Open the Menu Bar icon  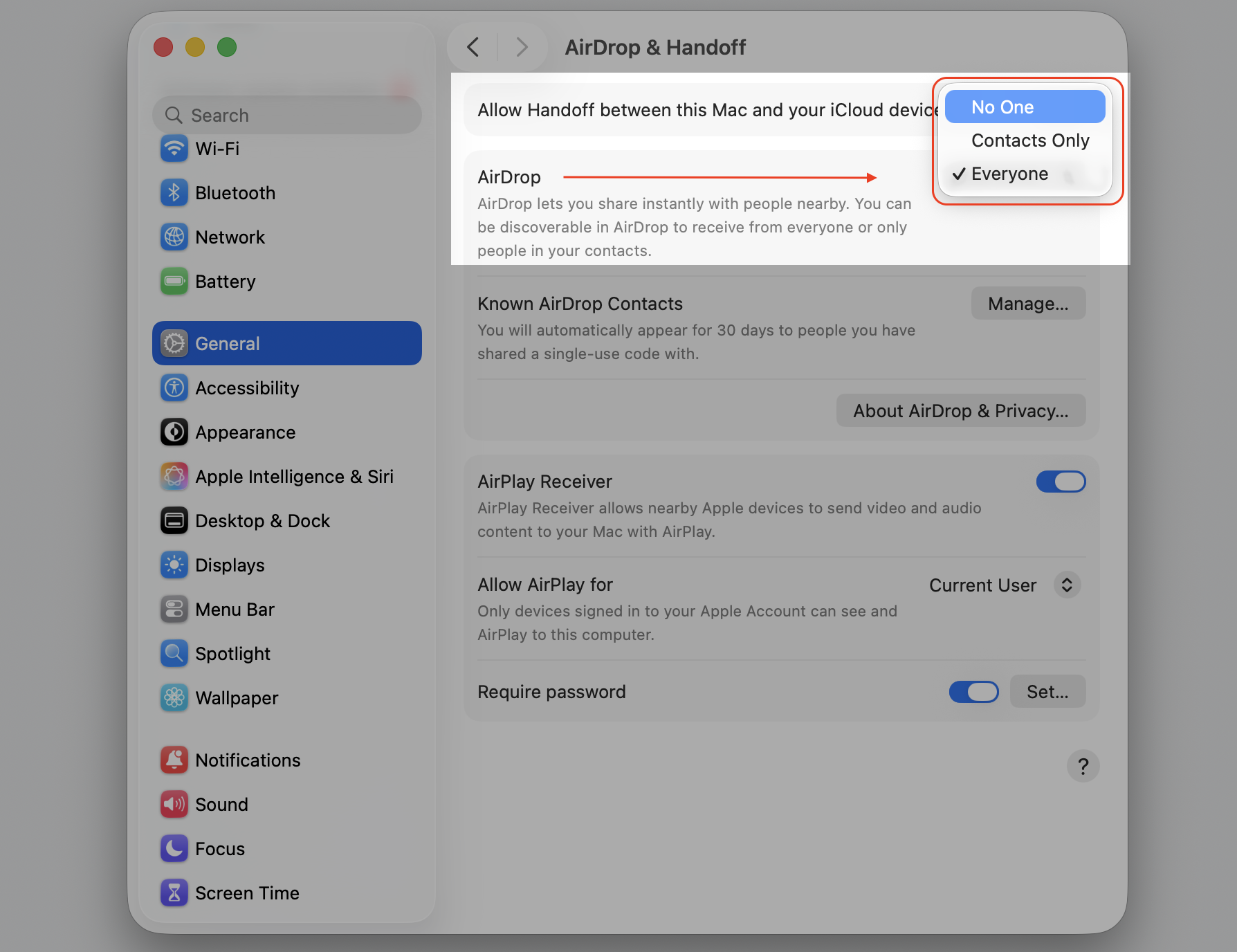(x=174, y=610)
